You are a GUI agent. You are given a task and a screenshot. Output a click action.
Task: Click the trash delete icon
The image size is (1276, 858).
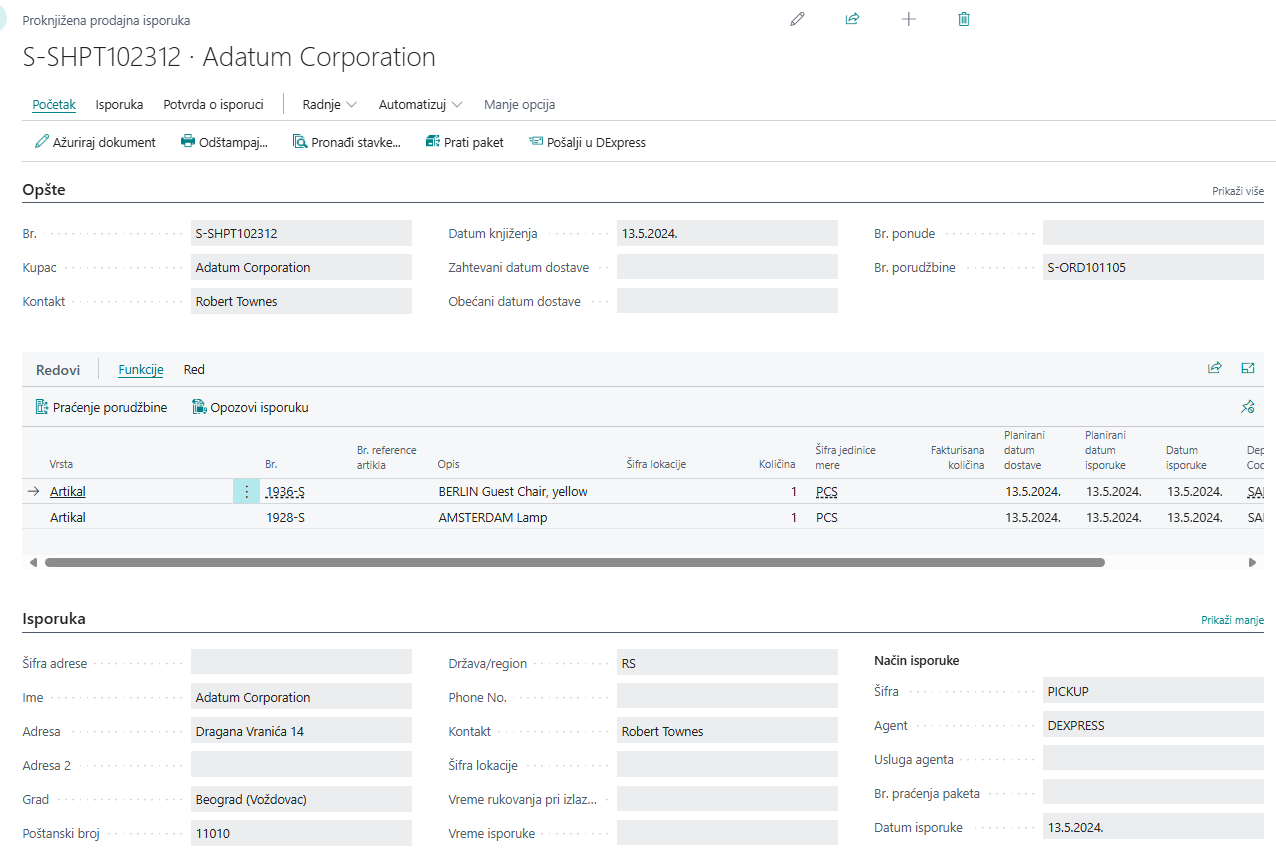click(x=964, y=19)
